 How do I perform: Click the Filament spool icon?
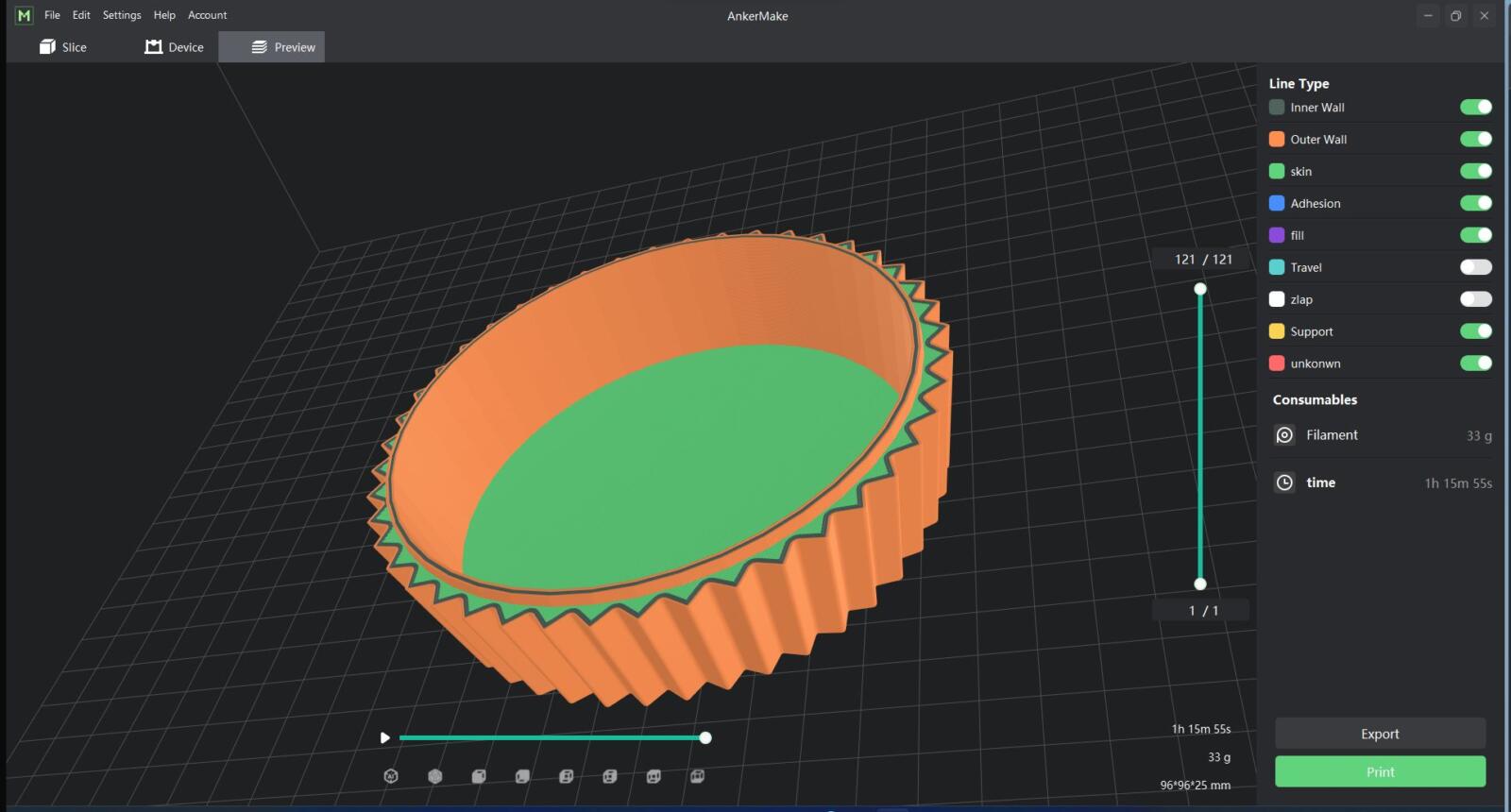pyautogui.click(x=1284, y=435)
